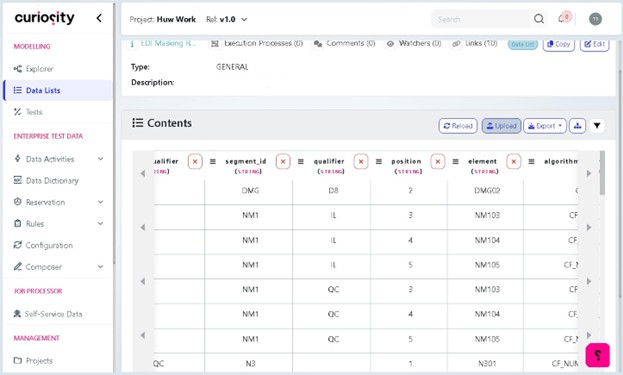Open Data Lists in sidebar

coord(58,90)
